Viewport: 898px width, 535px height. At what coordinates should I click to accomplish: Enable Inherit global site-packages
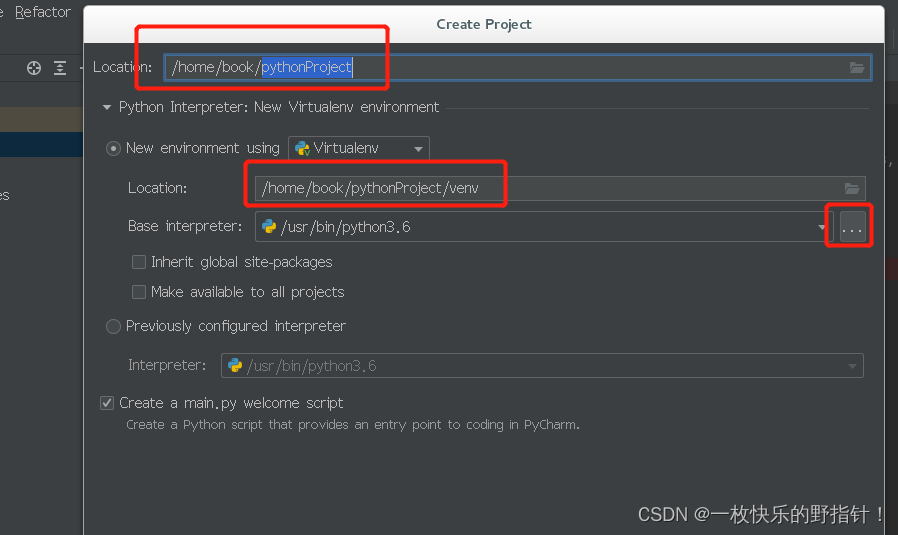click(139, 262)
